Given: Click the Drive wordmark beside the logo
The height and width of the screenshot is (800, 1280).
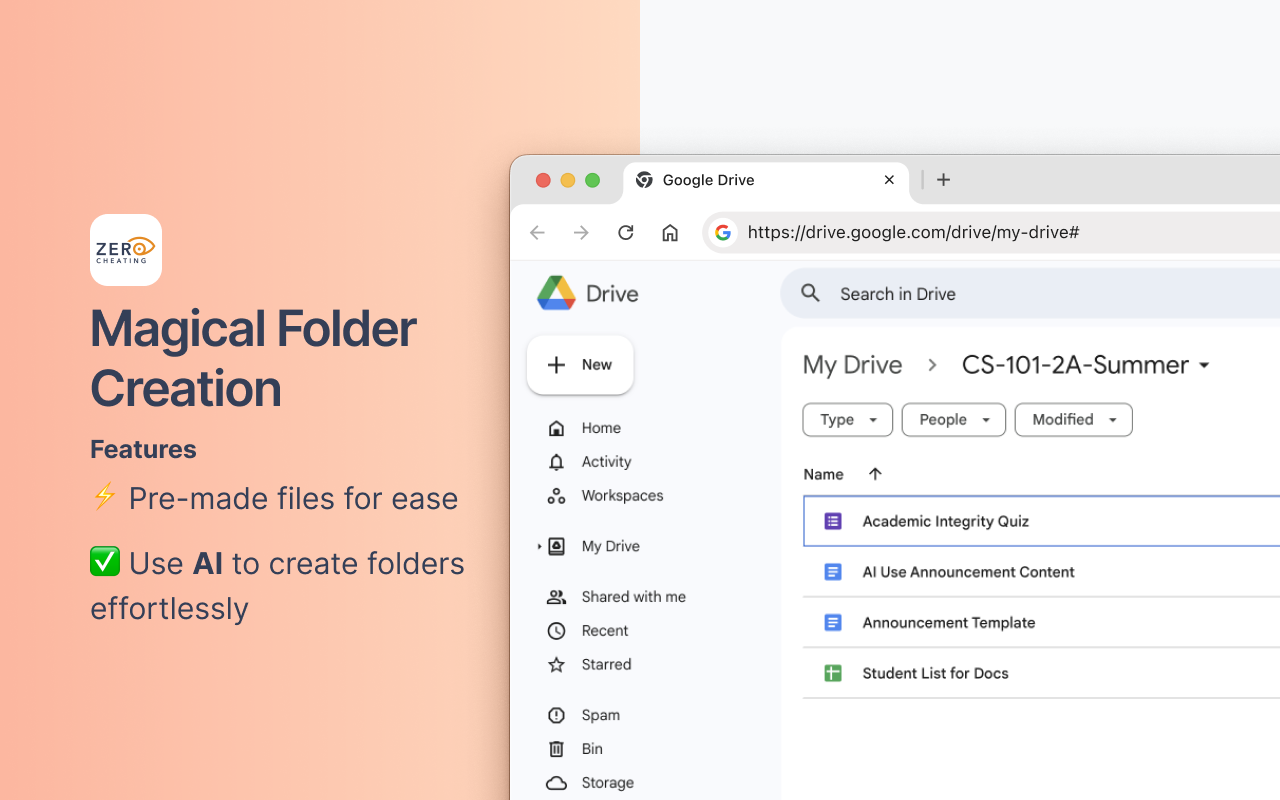Looking at the screenshot, I should [612, 293].
